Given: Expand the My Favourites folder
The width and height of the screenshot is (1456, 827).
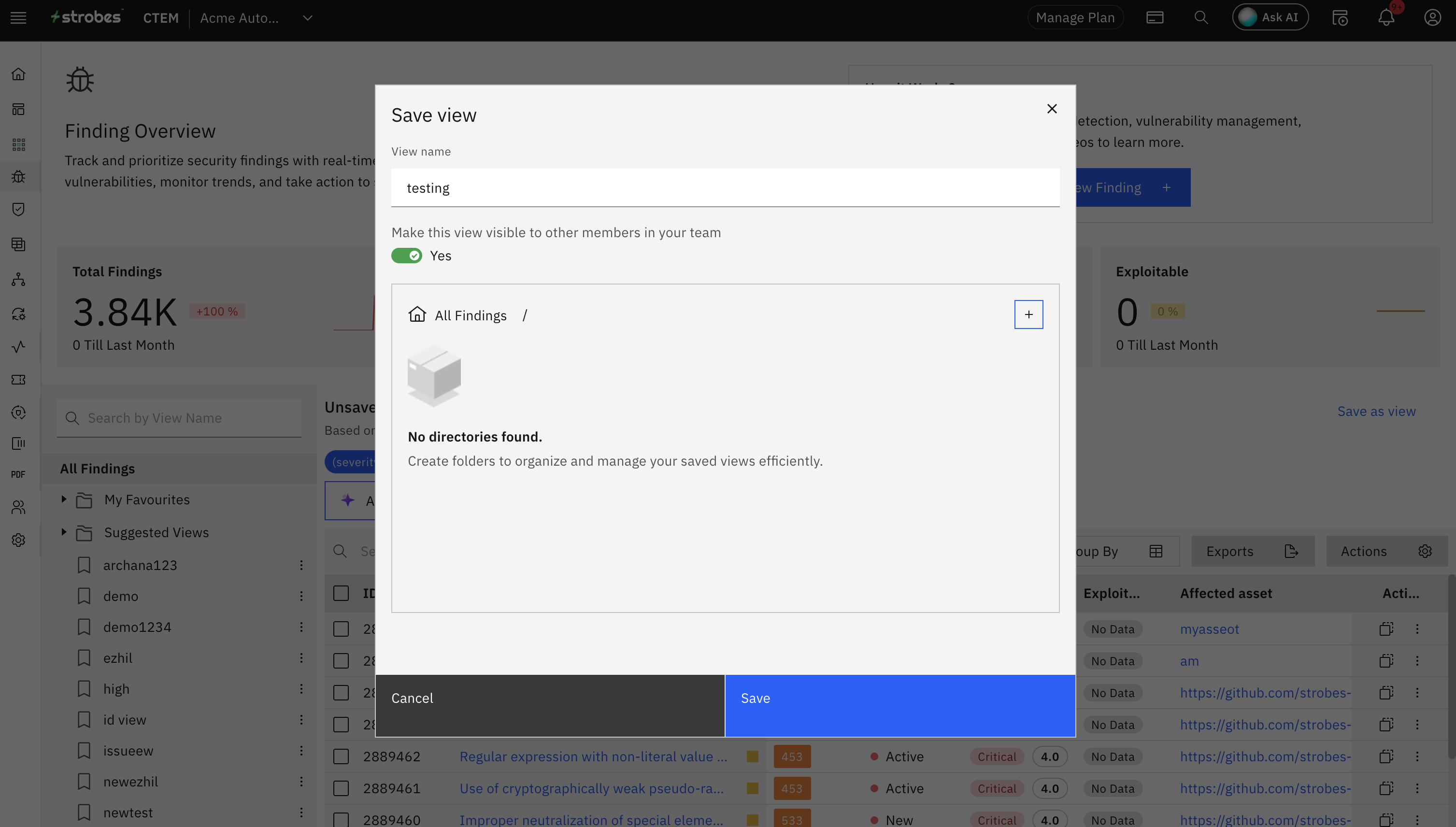Looking at the screenshot, I should (x=64, y=499).
